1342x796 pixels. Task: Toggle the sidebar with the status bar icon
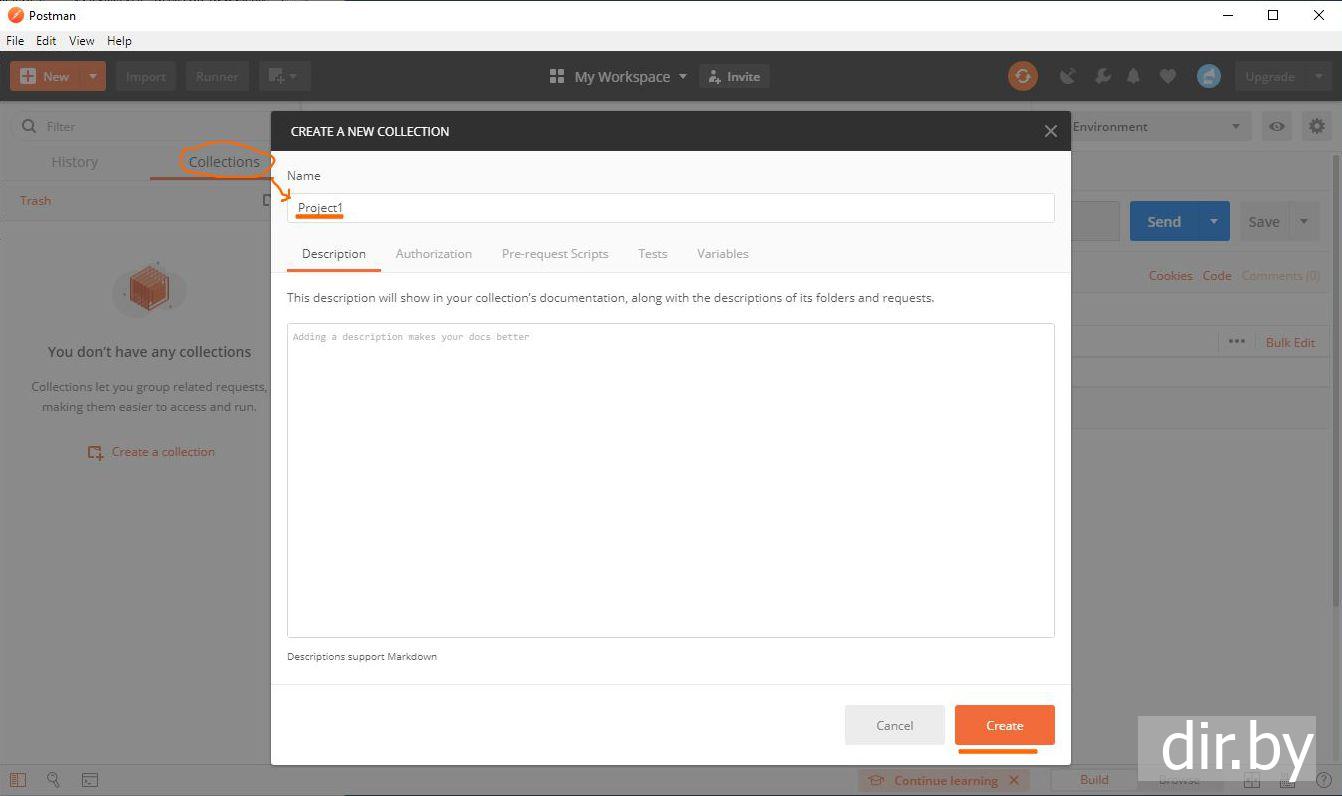tap(18, 780)
